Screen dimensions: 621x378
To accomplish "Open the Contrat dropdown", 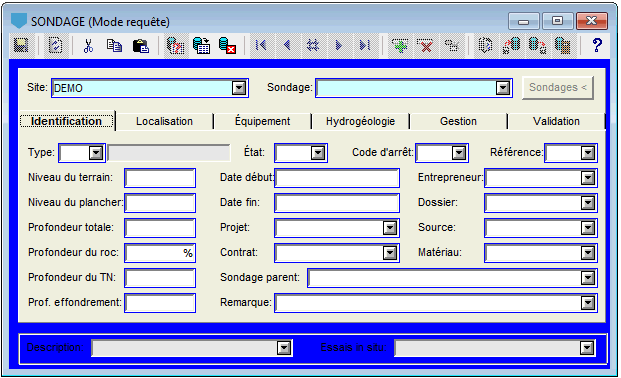I will tap(390, 253).
